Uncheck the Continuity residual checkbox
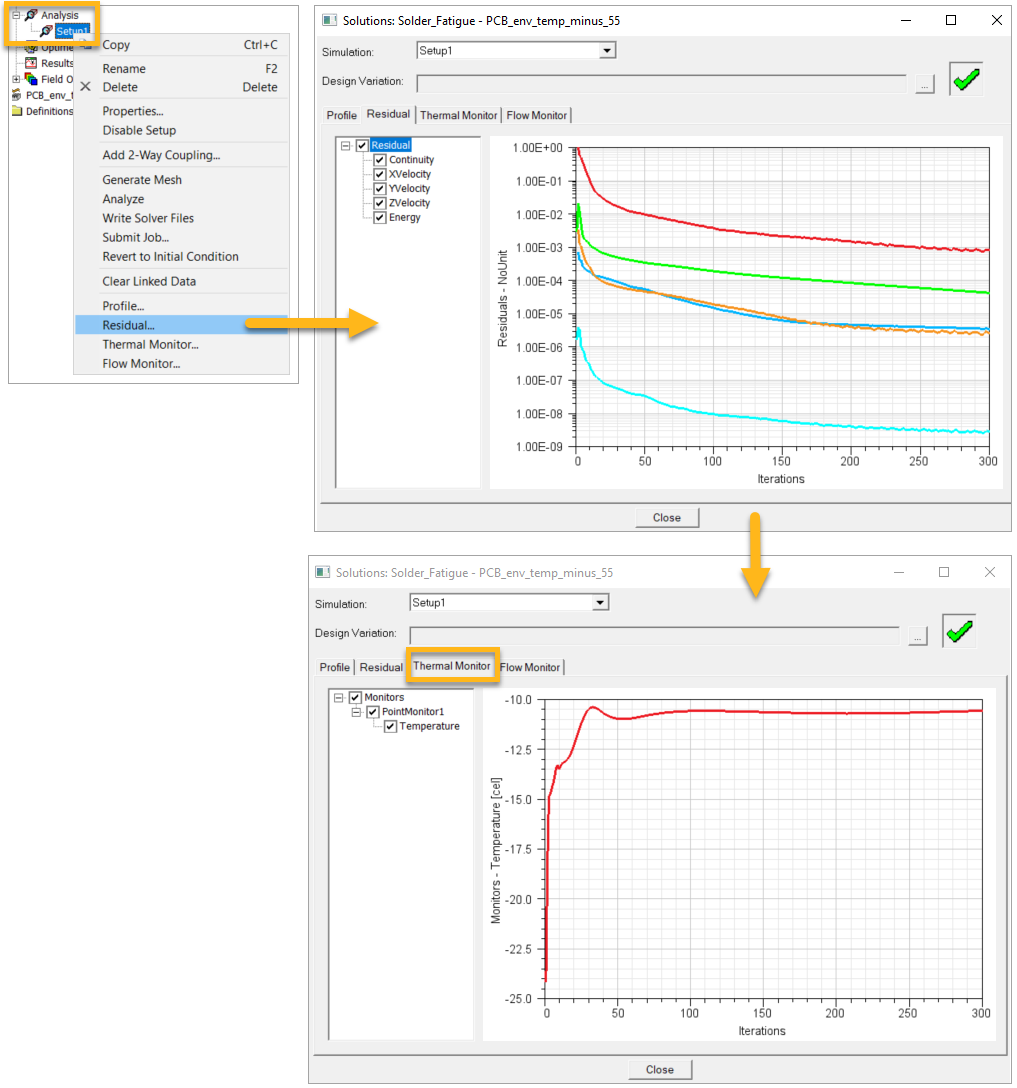Viewport: 1017px width, 1088px height. [x=380, y=160]
